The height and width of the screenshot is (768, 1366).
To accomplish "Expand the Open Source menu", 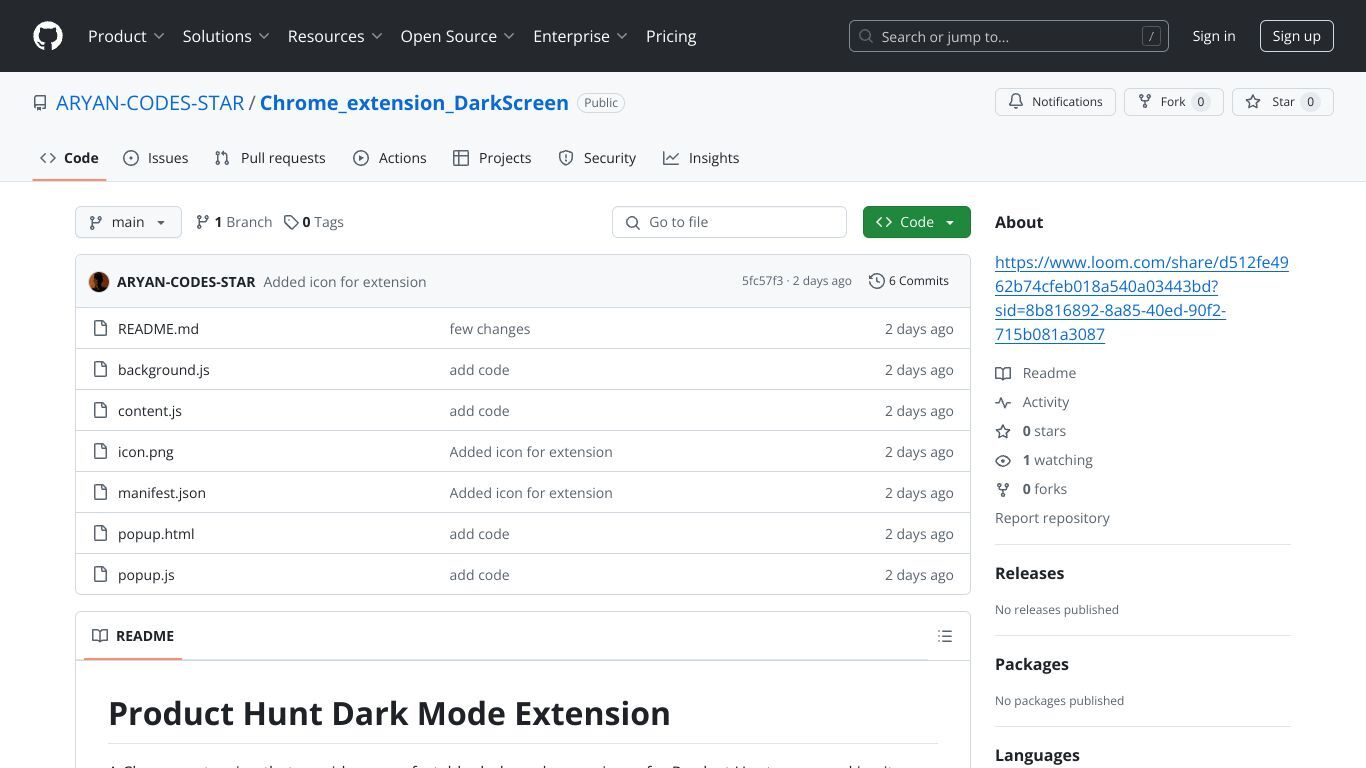I will (457, 36).
